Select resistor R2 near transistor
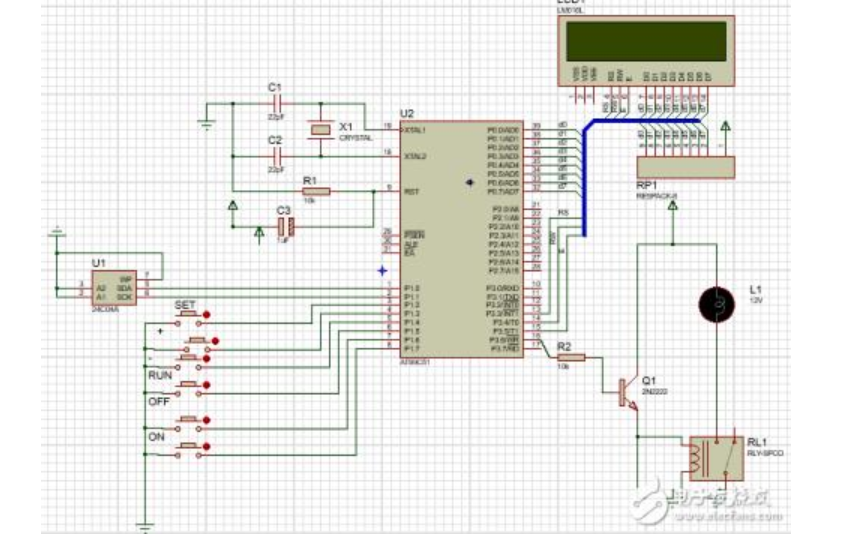 (x=571, y=358)
